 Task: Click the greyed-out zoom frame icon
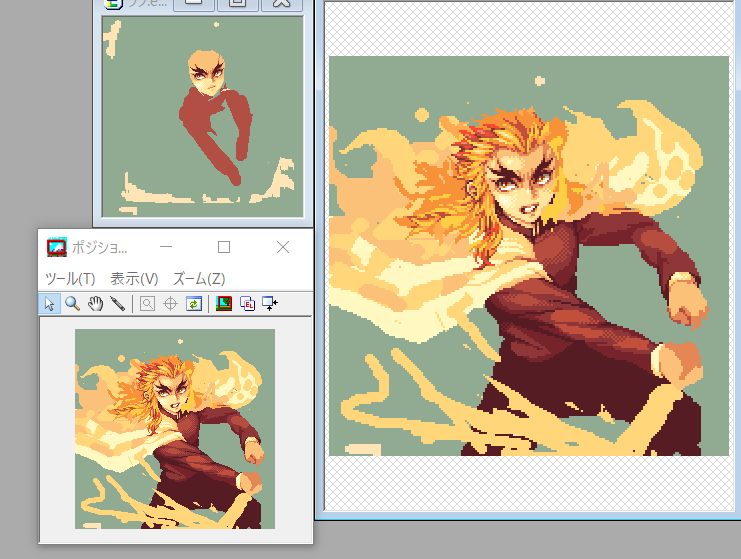tap(147, 303)
